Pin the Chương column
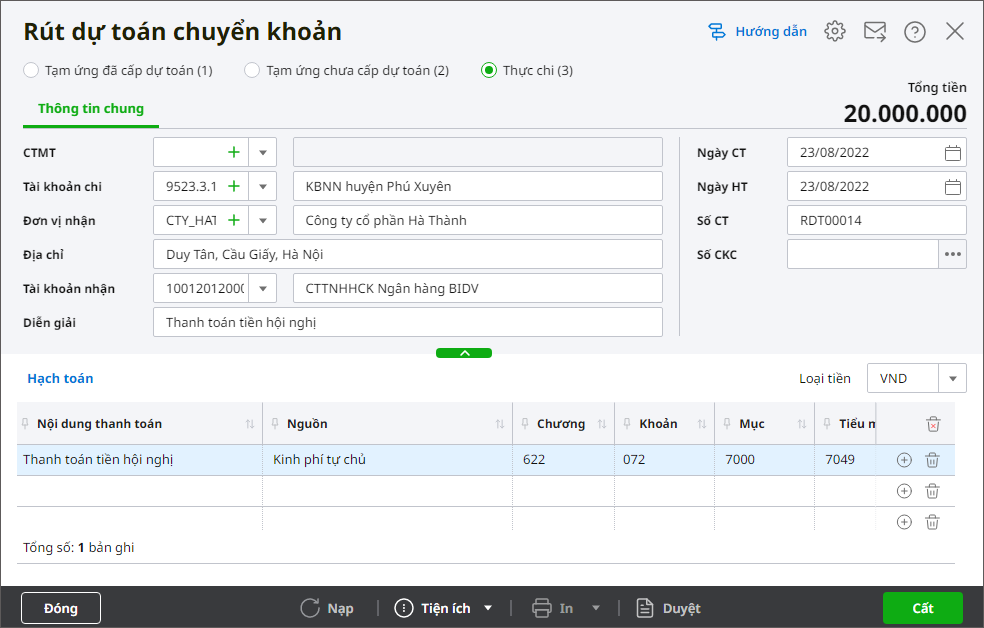Viewport: 984px width, 628px height. click(x=525, y=424)
